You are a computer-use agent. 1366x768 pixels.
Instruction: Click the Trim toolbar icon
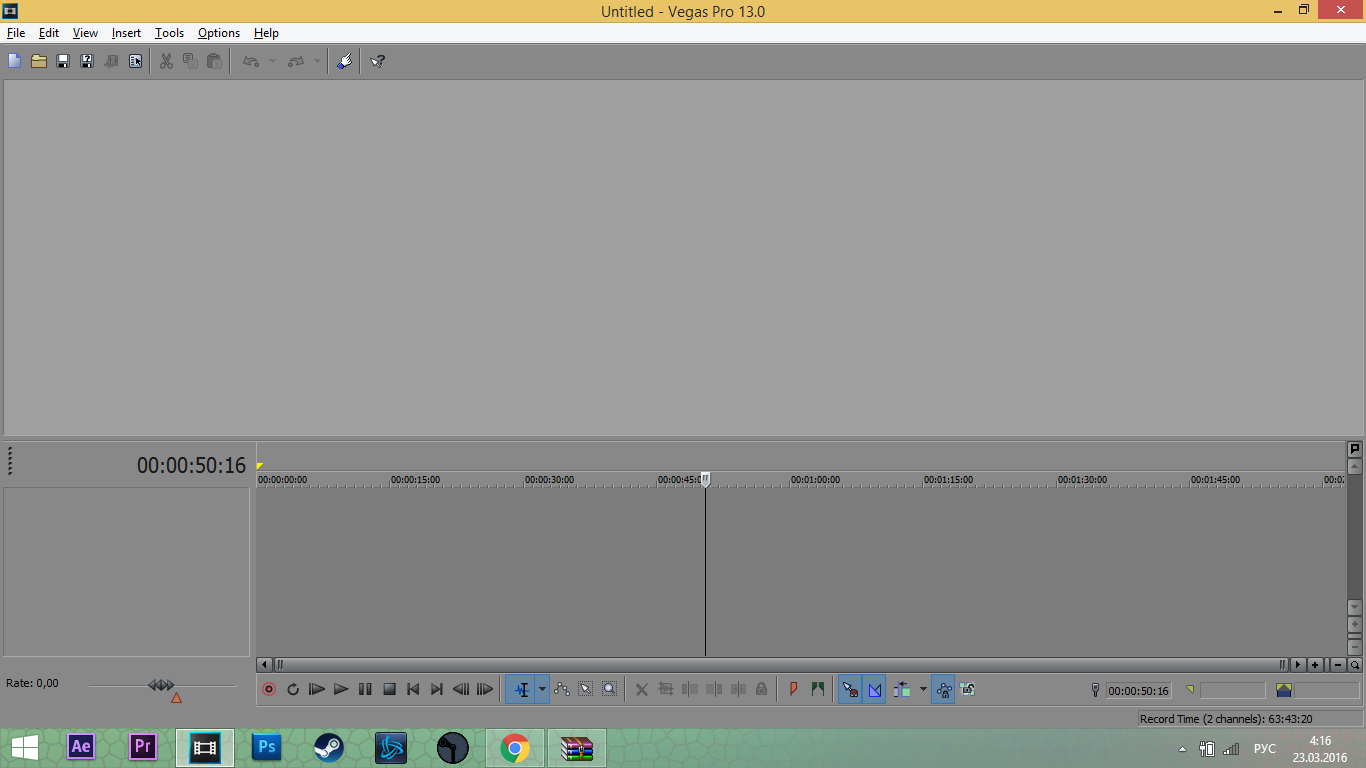666,689
